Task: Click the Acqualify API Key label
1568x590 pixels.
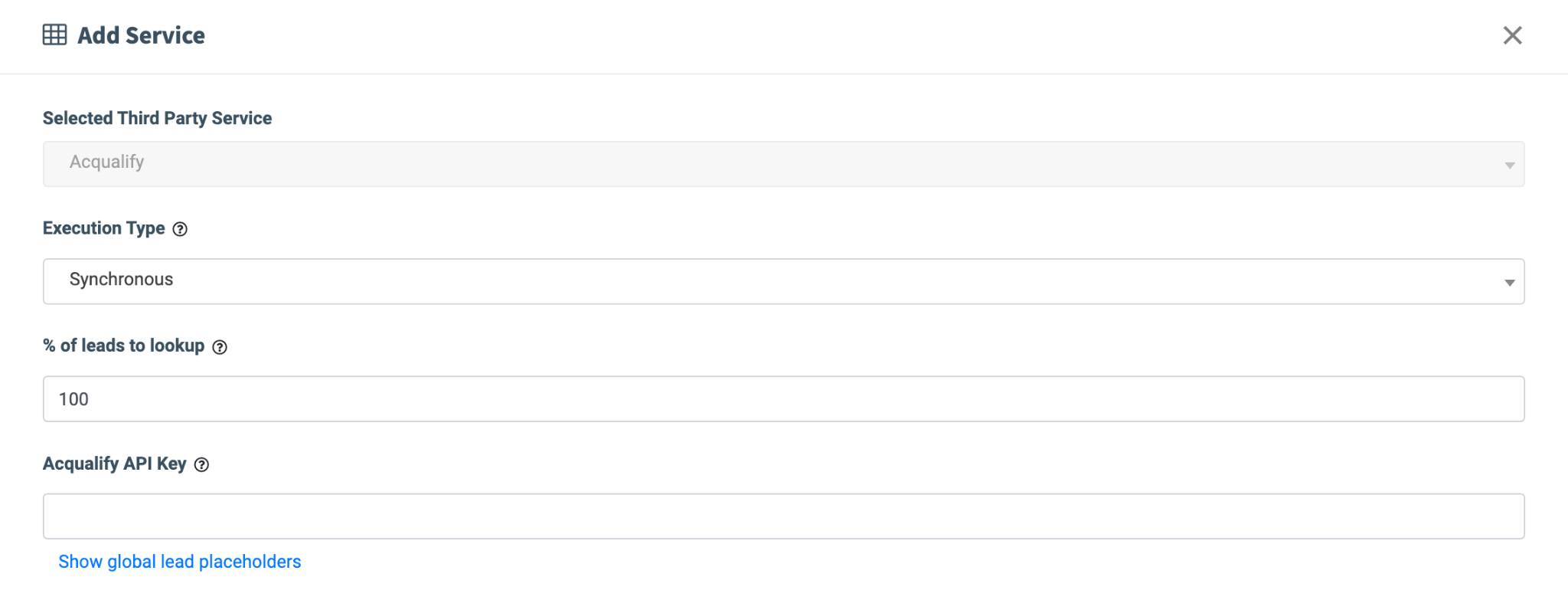Action: pos(114,464)
